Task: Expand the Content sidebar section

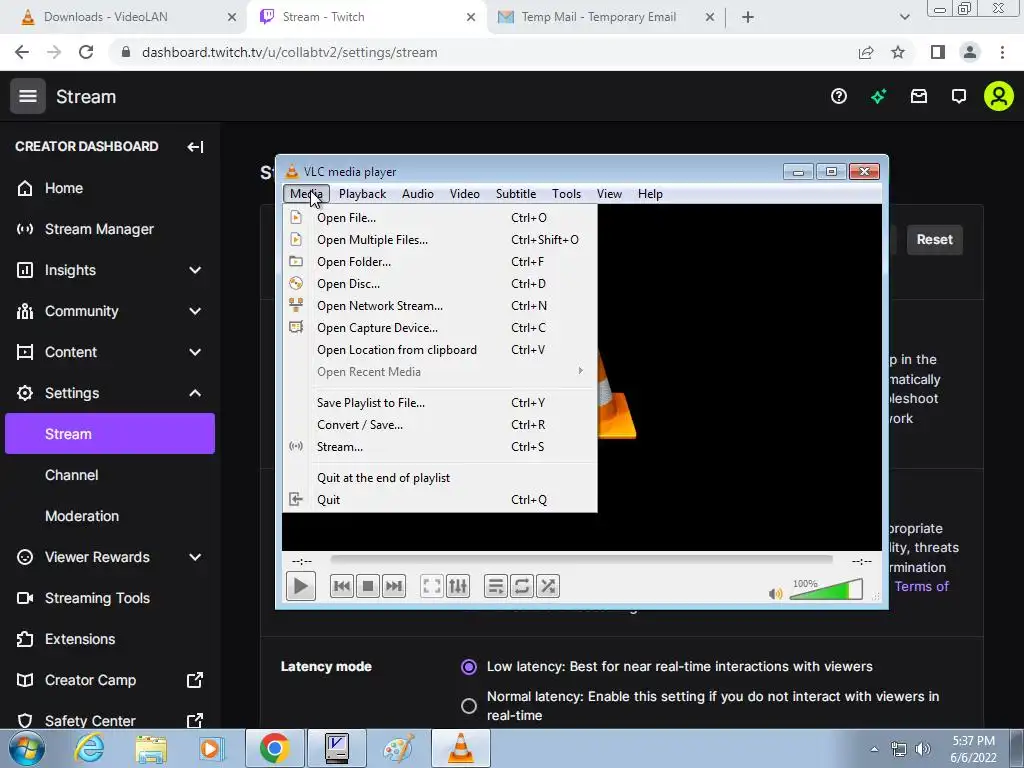Action: click(195, 353)
